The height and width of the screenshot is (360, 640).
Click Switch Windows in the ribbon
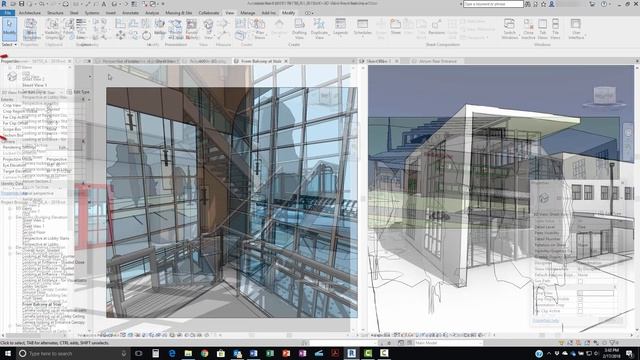[509, 29]
